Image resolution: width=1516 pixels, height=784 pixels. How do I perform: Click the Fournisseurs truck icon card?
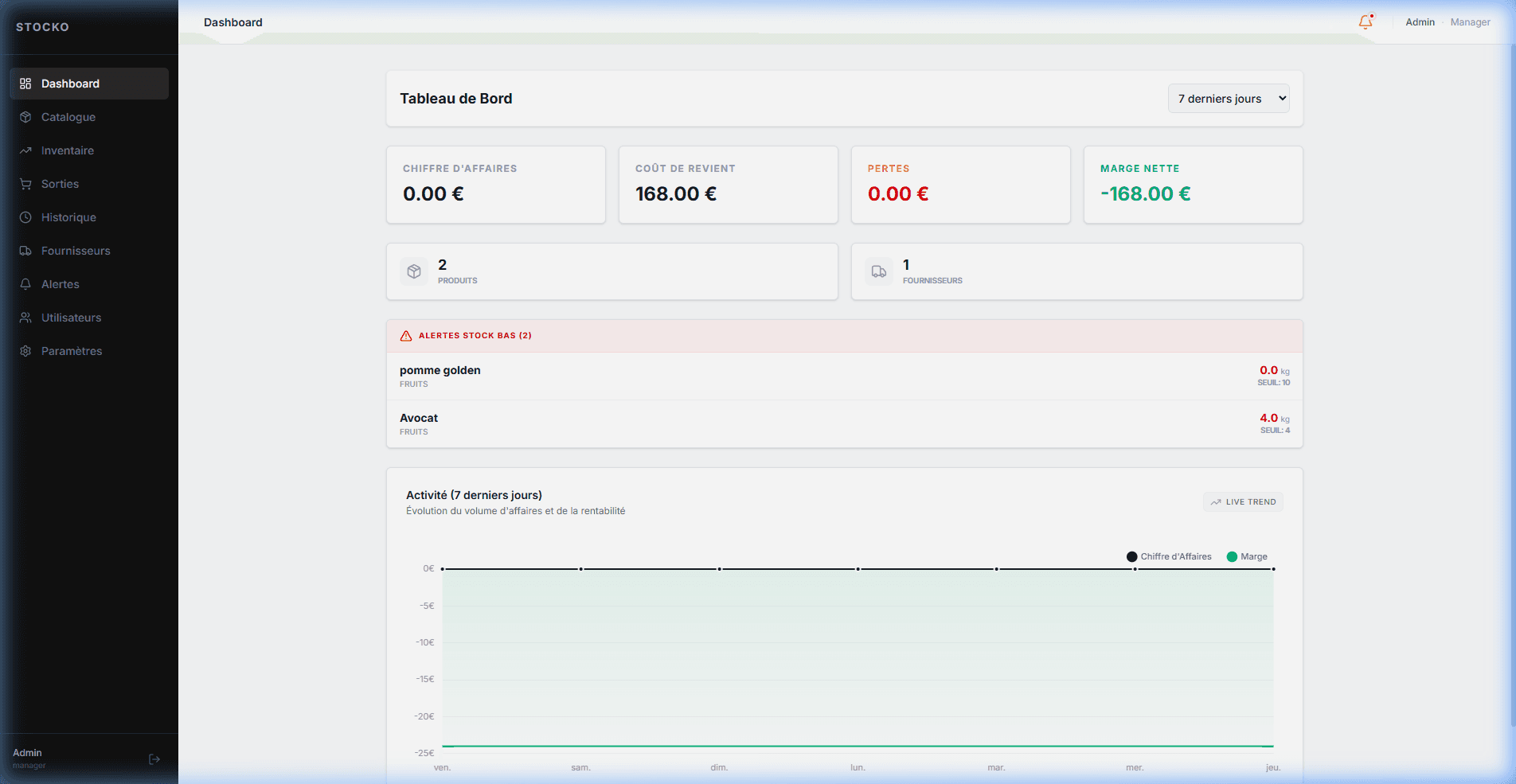[x=879, y=271]
